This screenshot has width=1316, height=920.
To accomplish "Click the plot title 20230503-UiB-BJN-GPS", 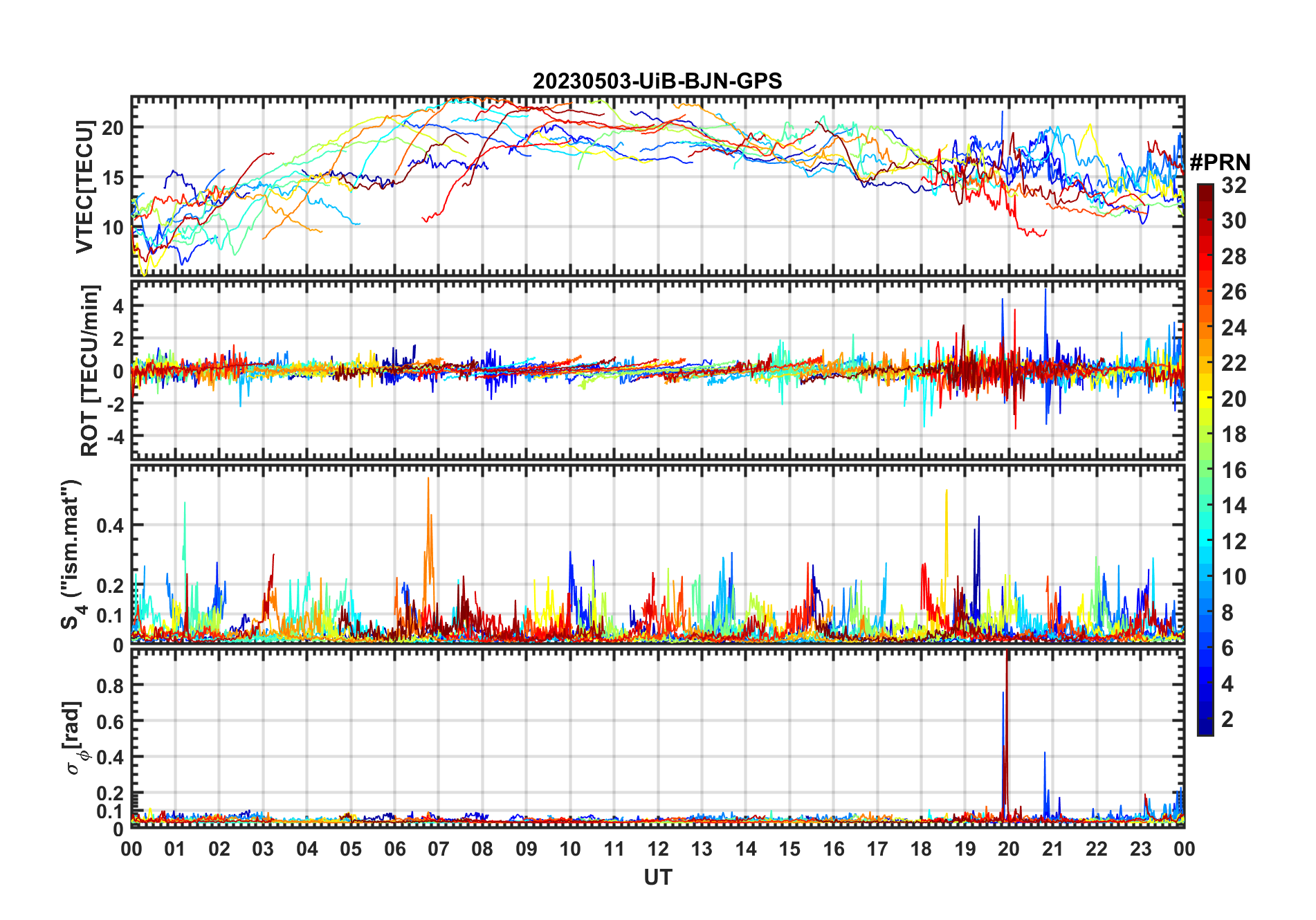I will [657, 82].
